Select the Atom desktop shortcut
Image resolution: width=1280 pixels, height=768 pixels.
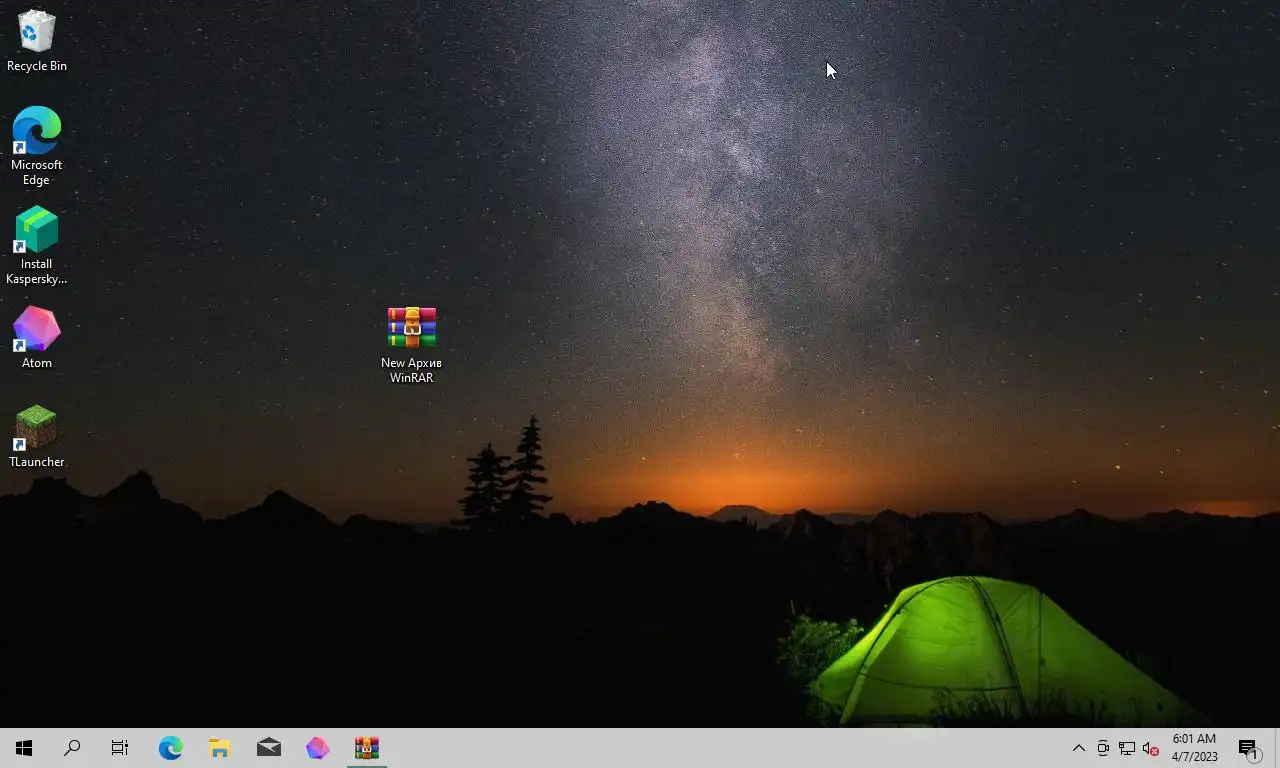pyautogui.click(x=36, y=338)
